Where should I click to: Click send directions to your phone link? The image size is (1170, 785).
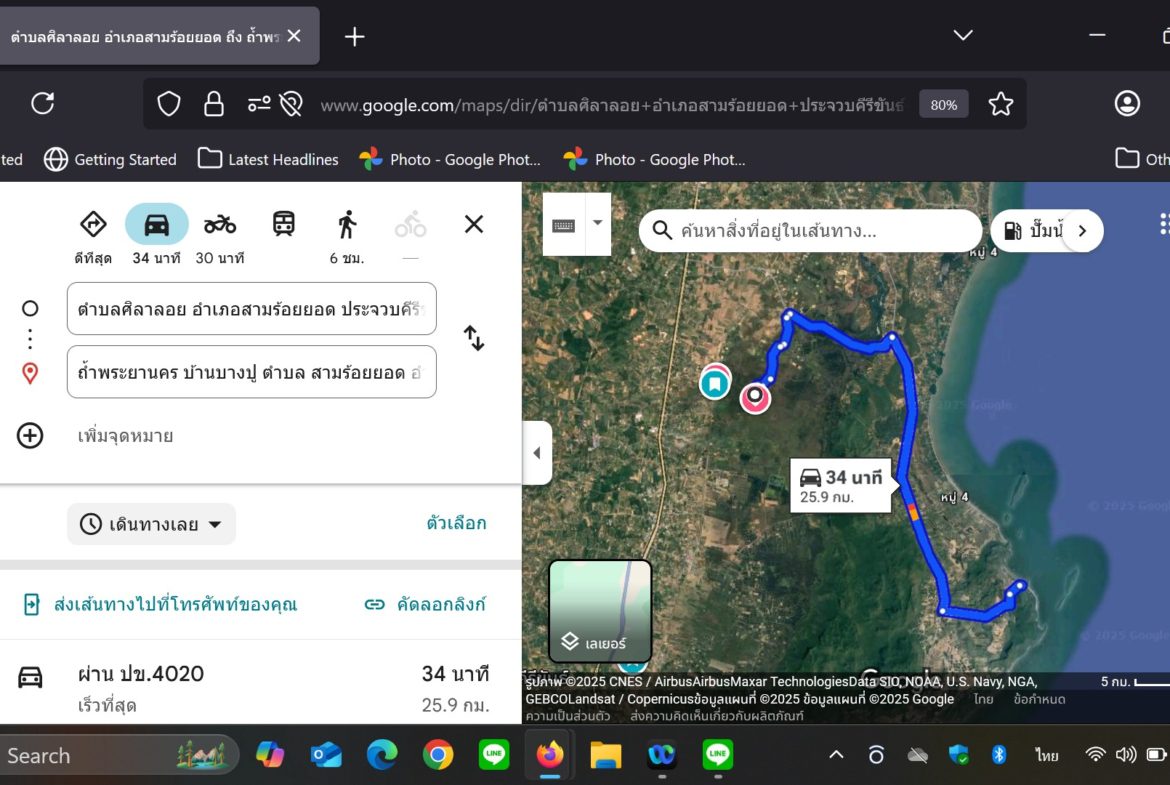[x=161, y=604]
